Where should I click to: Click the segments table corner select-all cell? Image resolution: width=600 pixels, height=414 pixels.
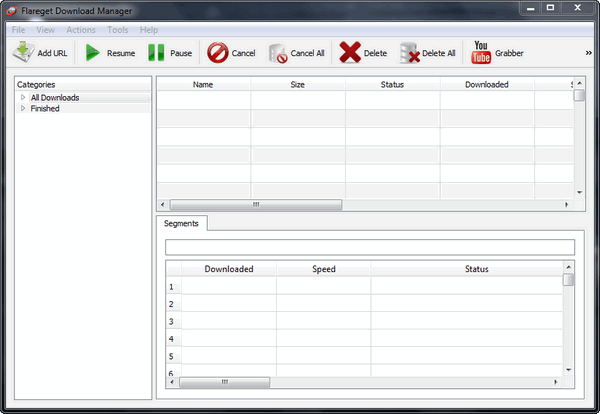pos(174,269)
